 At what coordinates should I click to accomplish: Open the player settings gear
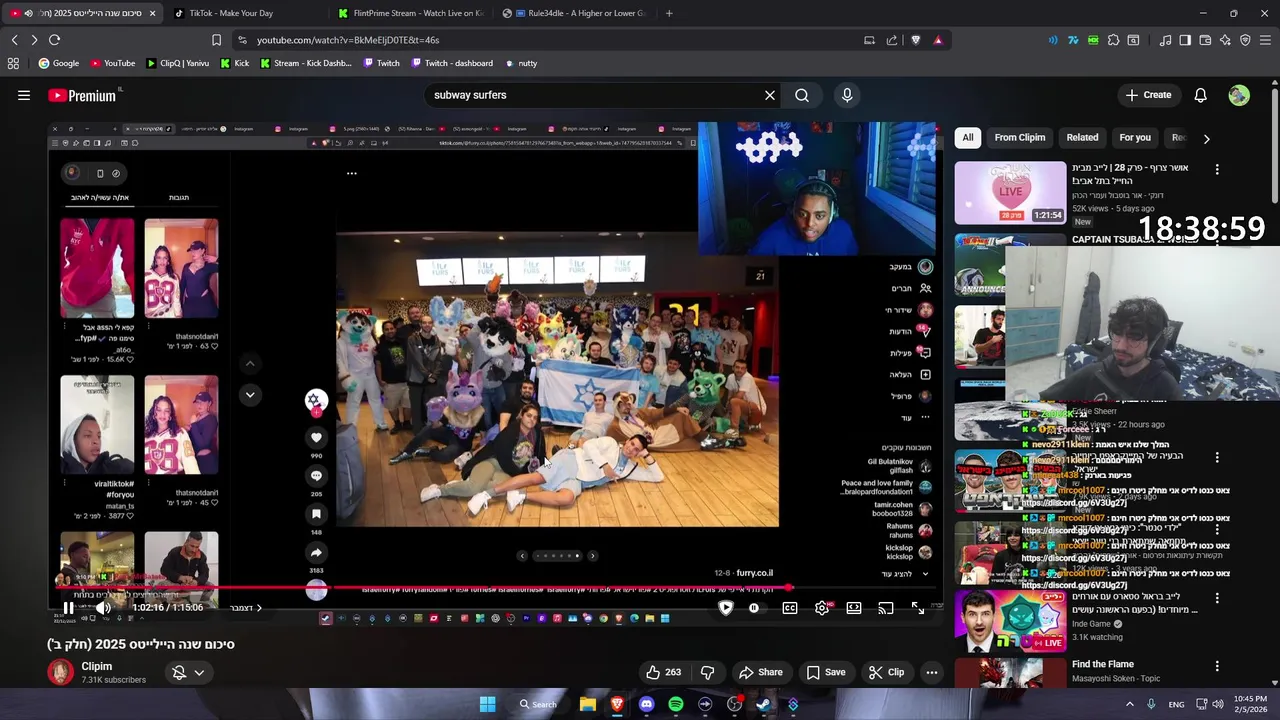pyautogui.click(x=822, y=608)
